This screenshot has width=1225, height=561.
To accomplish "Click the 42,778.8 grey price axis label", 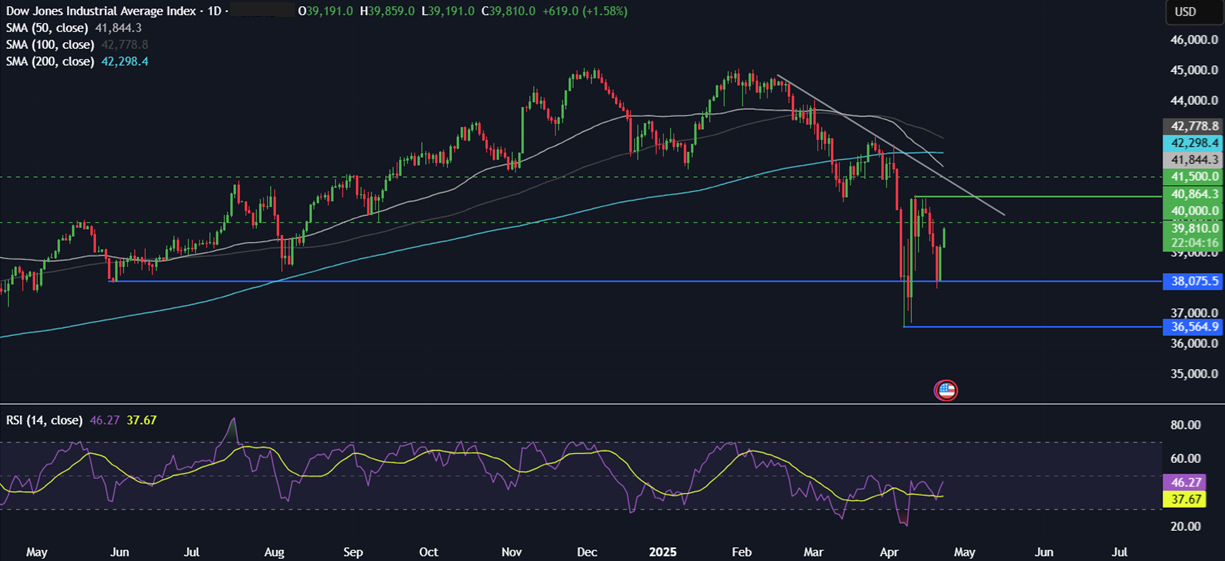I will click(1192, 126).
